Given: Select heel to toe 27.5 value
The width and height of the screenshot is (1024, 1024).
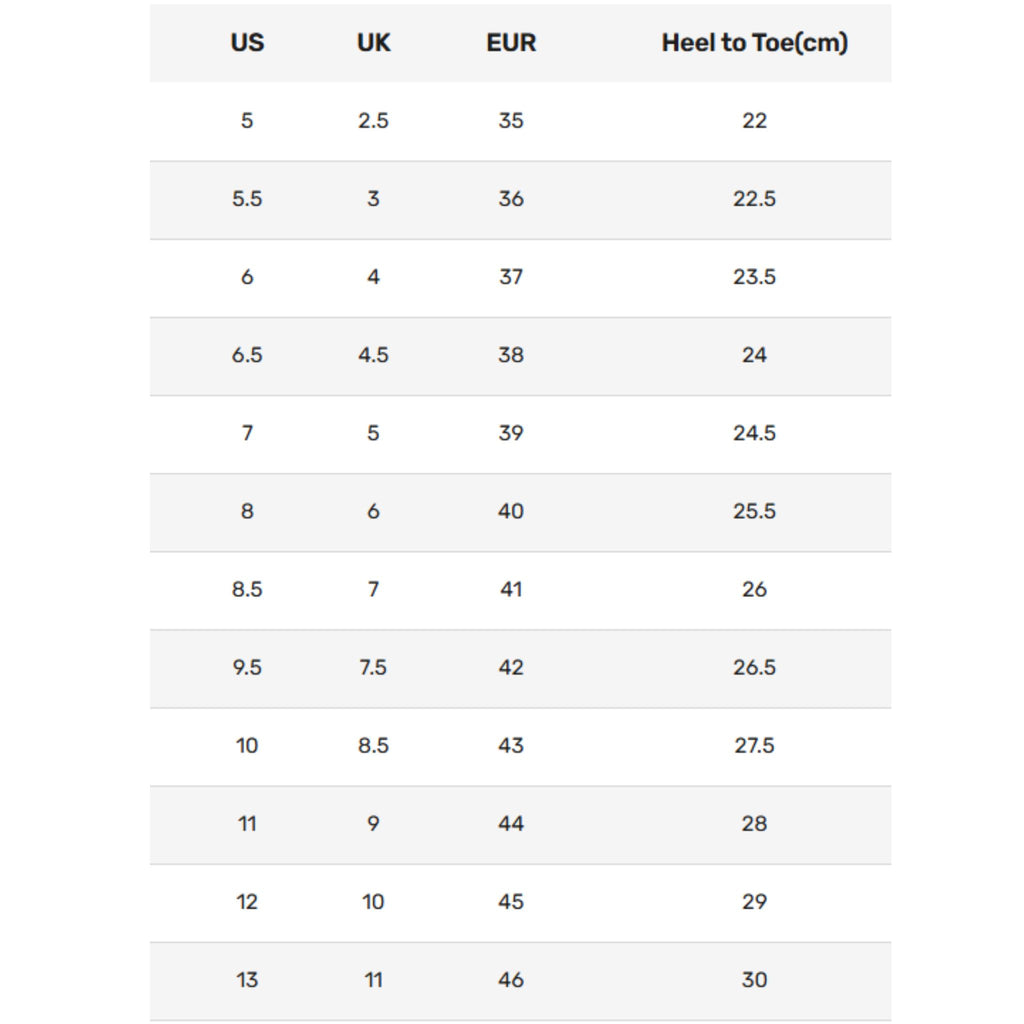Looking at the screenshot, I should pos(754,745).
